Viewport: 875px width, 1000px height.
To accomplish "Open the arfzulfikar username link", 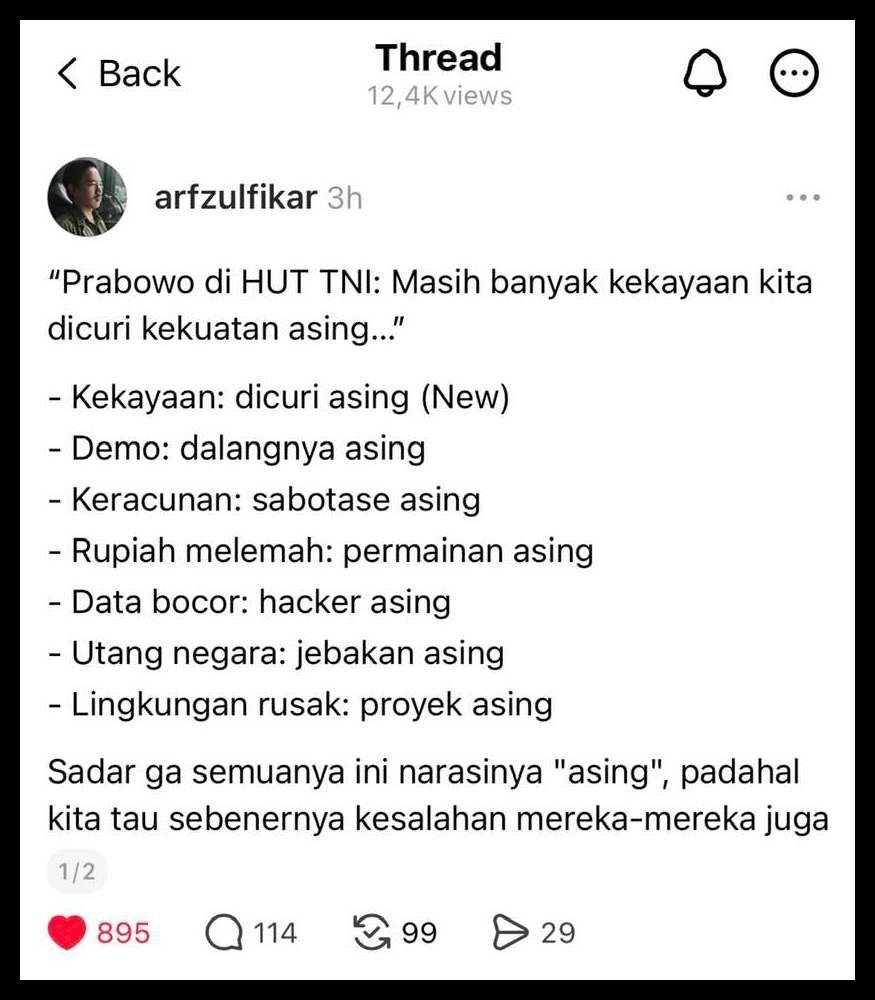I will pos(235,197).
